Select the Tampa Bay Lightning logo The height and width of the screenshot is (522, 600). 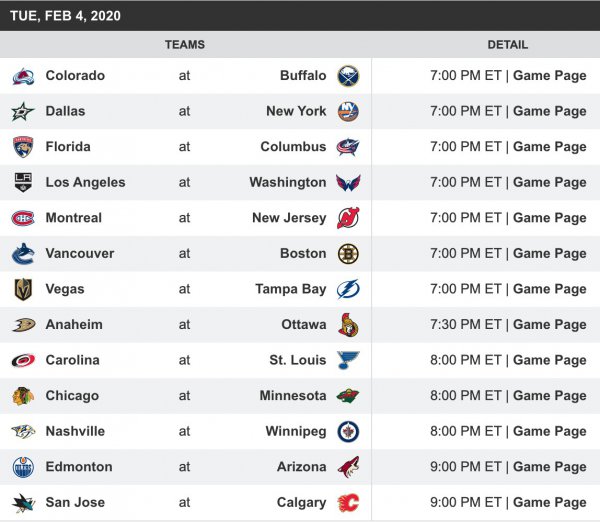pos(348,289)
